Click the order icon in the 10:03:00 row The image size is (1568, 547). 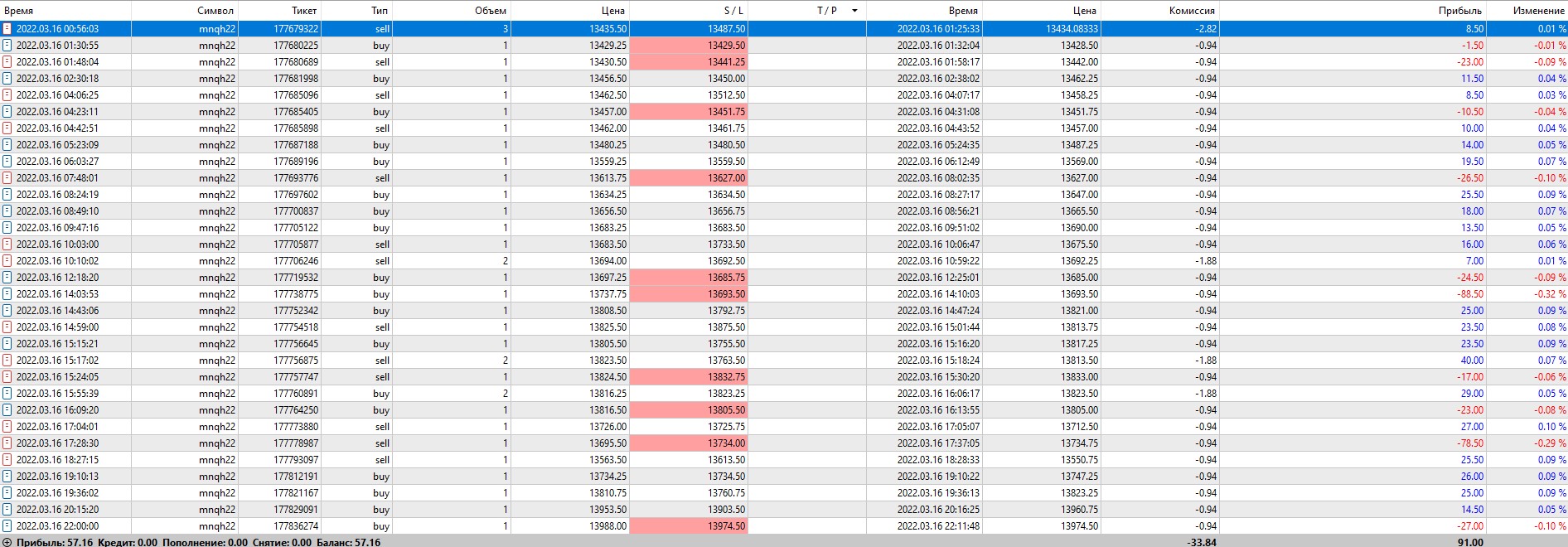(7, 244)
